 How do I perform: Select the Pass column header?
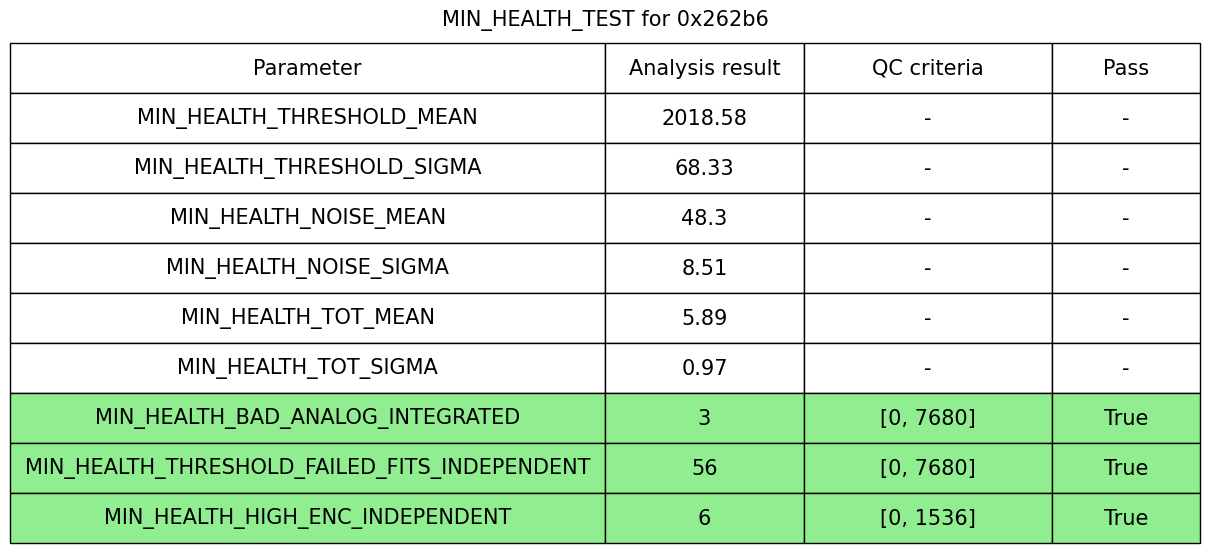click(x=1125, y=68)
